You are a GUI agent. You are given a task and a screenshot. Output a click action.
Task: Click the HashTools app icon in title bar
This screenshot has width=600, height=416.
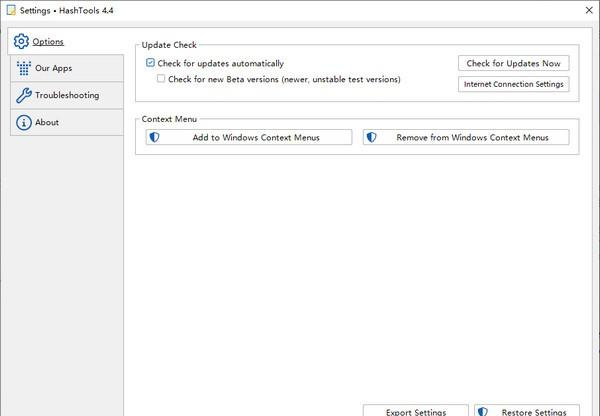11,10
